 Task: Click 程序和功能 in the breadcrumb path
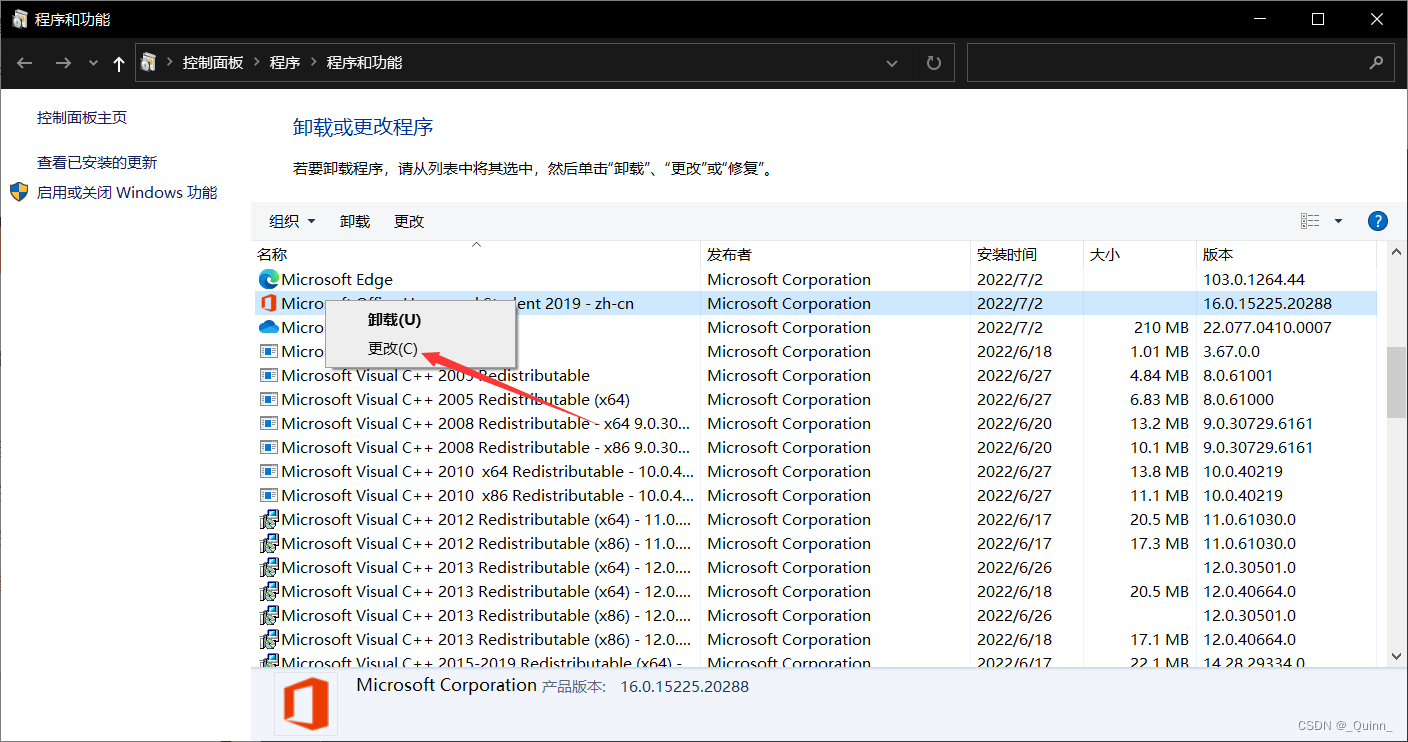[x=365, y=62]
